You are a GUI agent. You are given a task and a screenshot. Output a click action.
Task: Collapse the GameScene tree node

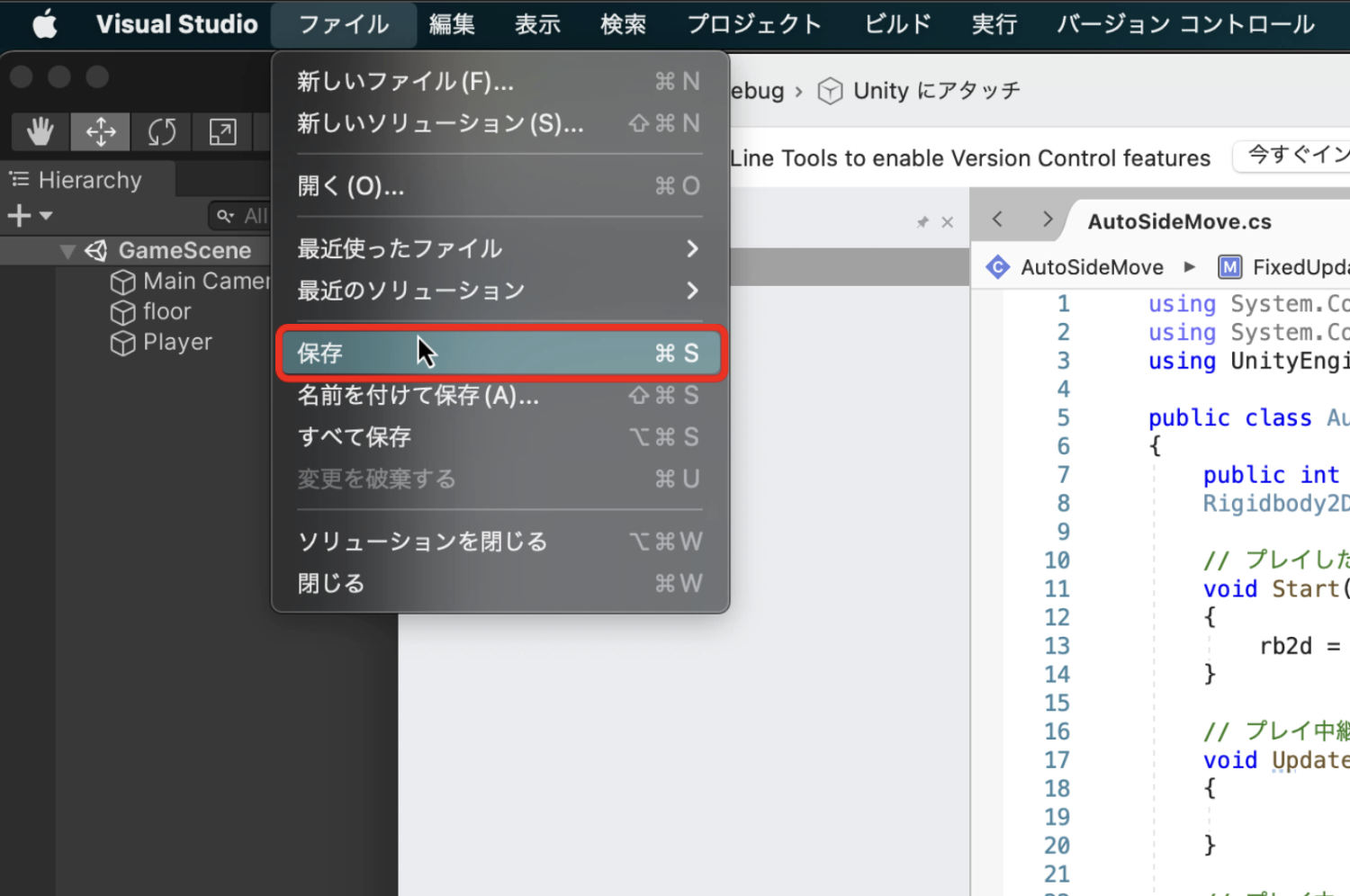pyautogui.click(x=67, y=251)
